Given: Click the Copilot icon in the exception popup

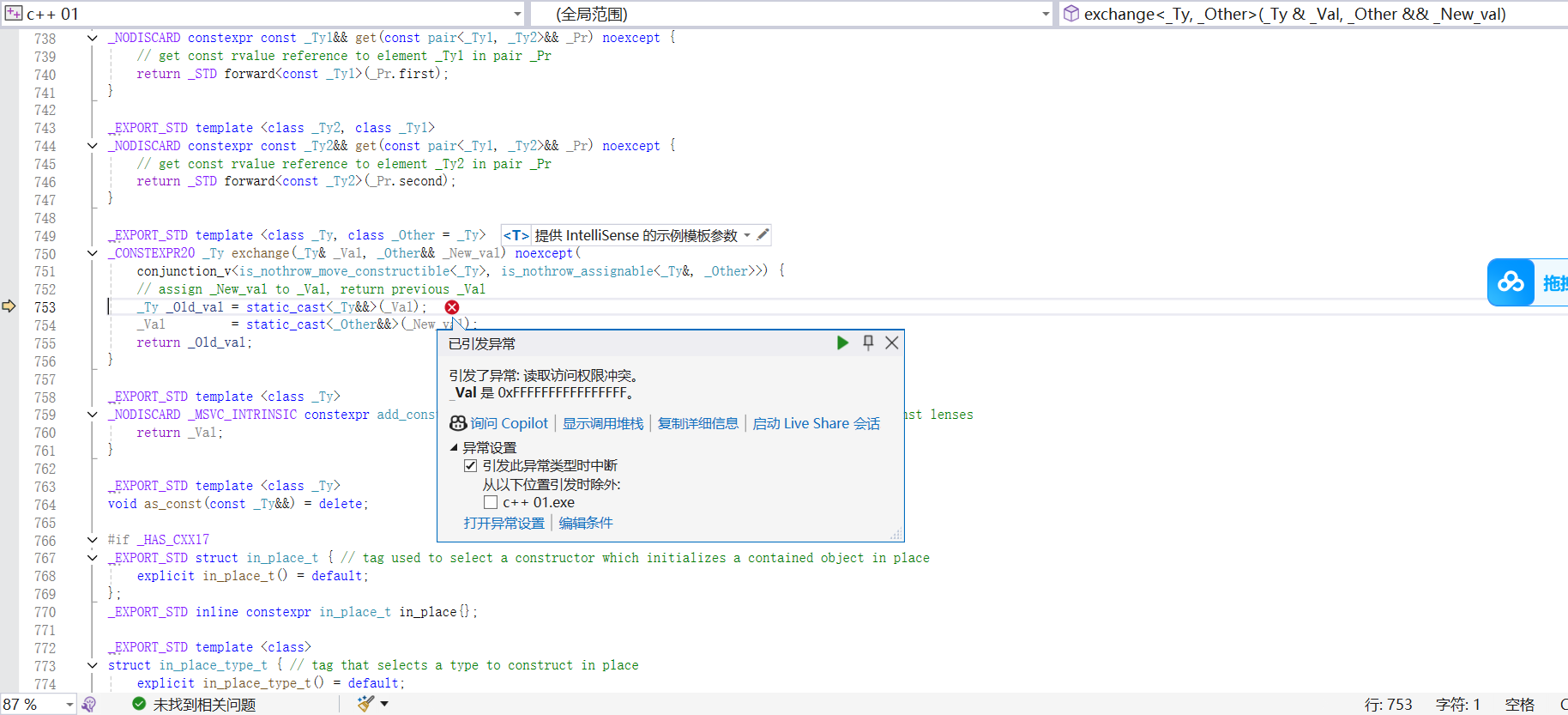Looking at the screenshot, I should pos(458,423).
